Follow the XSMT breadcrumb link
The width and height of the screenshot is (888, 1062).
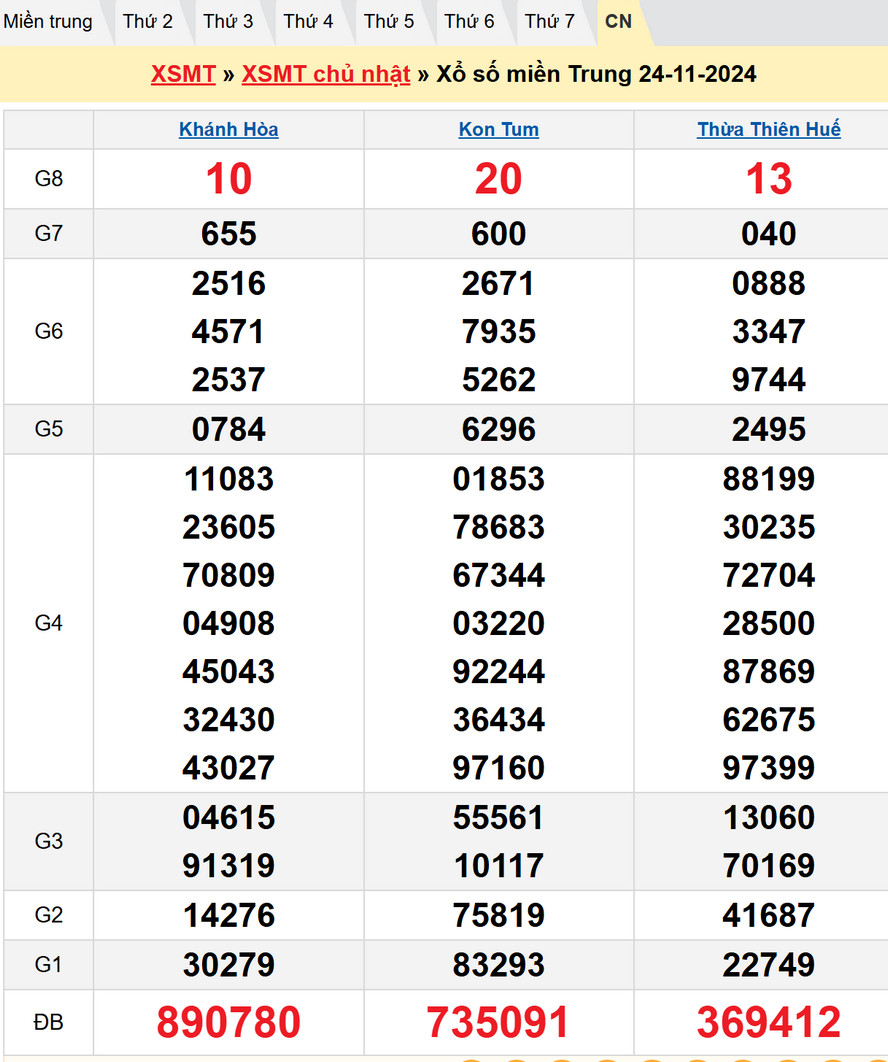(183, 74)
